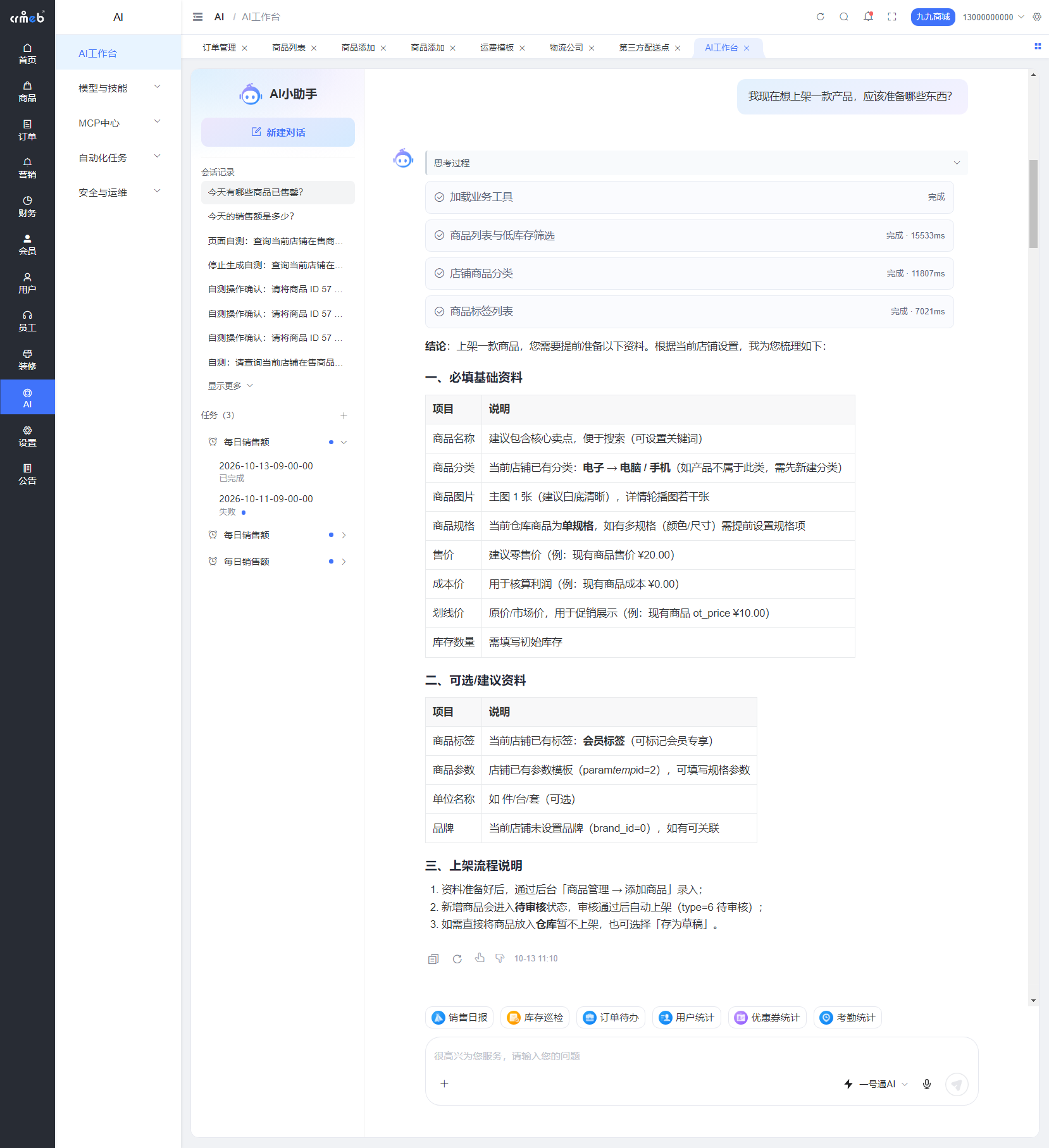This screenshot has height=1148, width=1049.
Task: Open the 装修 decoration sidebar icon
Action: (x=27, y=360)
